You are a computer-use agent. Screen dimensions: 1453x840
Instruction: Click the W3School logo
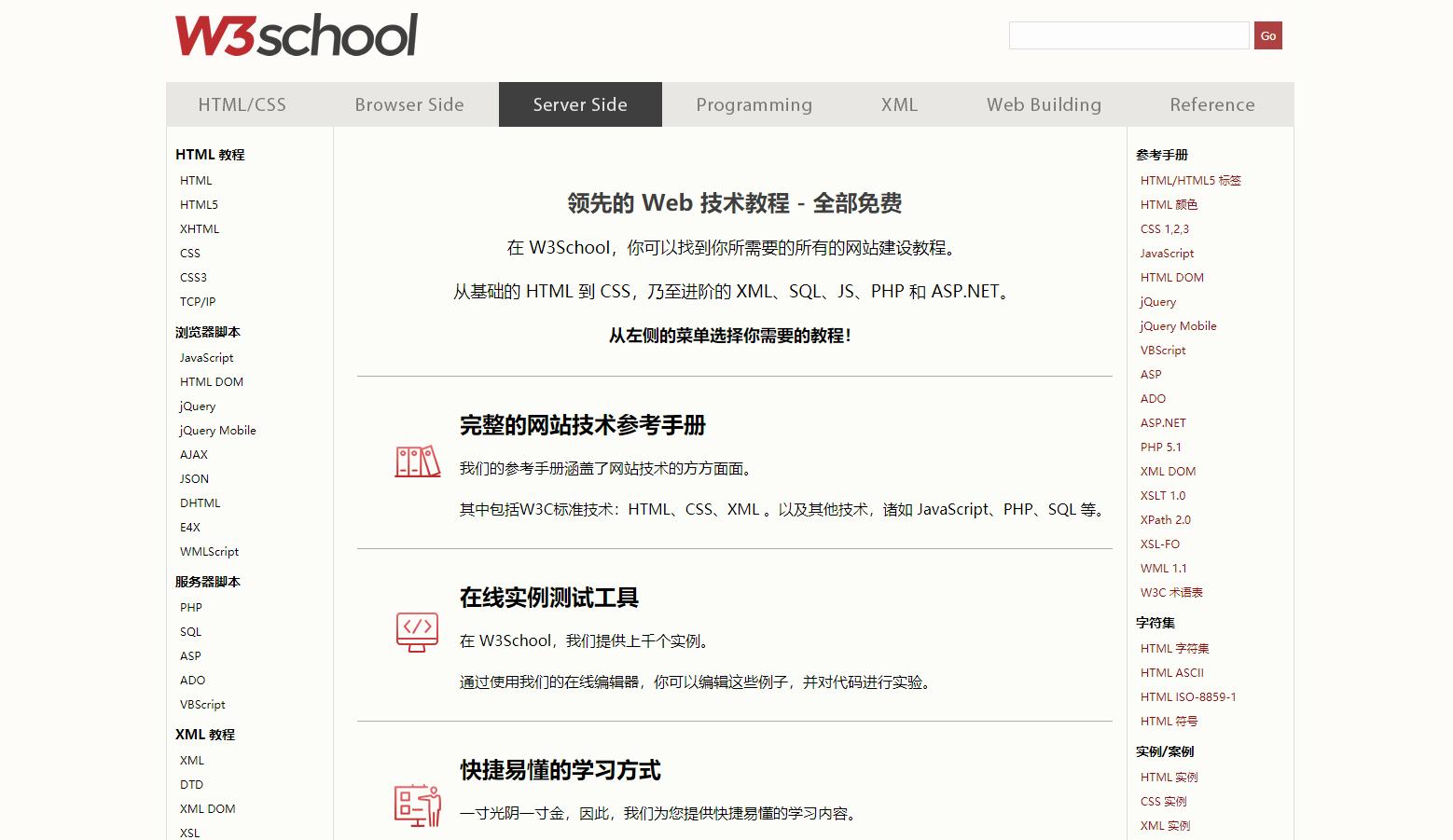(296, 35)
